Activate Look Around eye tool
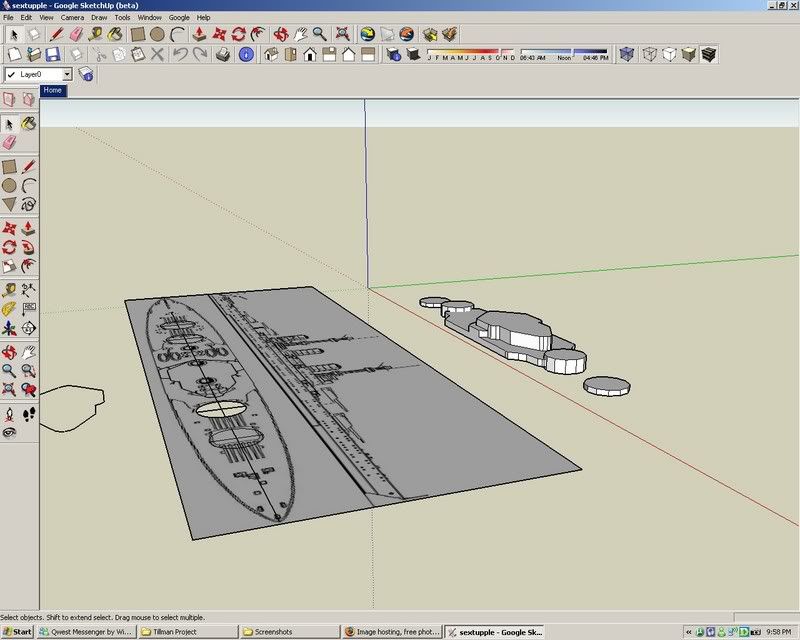 pos(9,433)
